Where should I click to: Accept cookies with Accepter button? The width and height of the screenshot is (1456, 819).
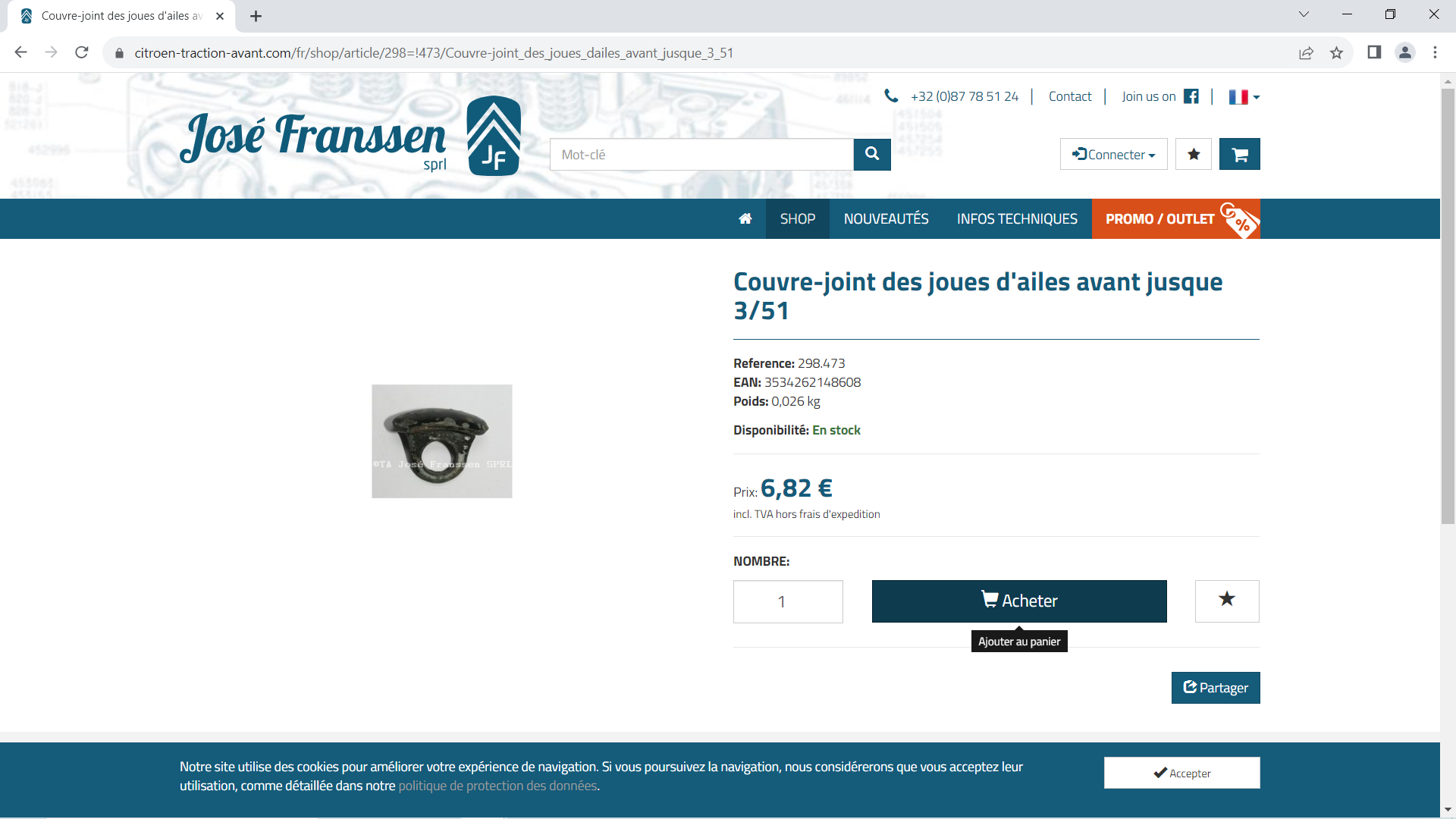coord(1181,773)
